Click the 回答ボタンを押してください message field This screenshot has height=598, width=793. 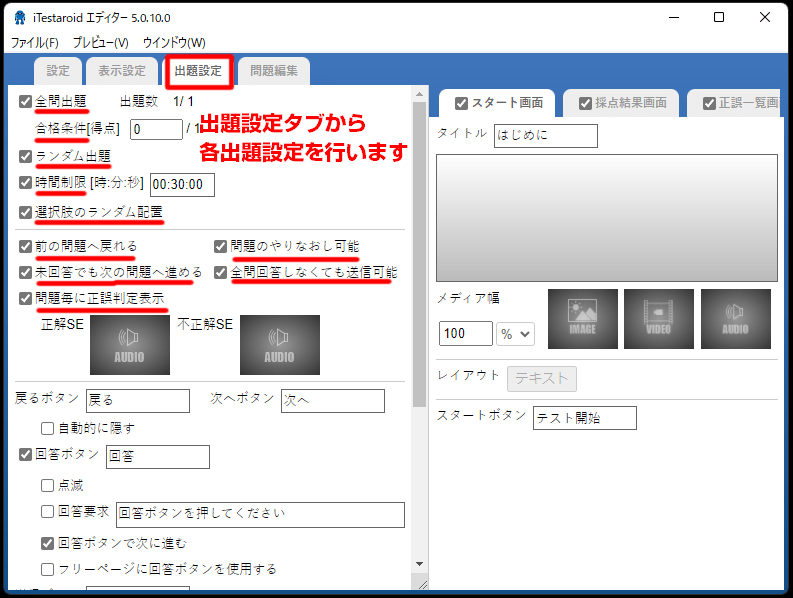pyautogui.click(x=260, y=515)
